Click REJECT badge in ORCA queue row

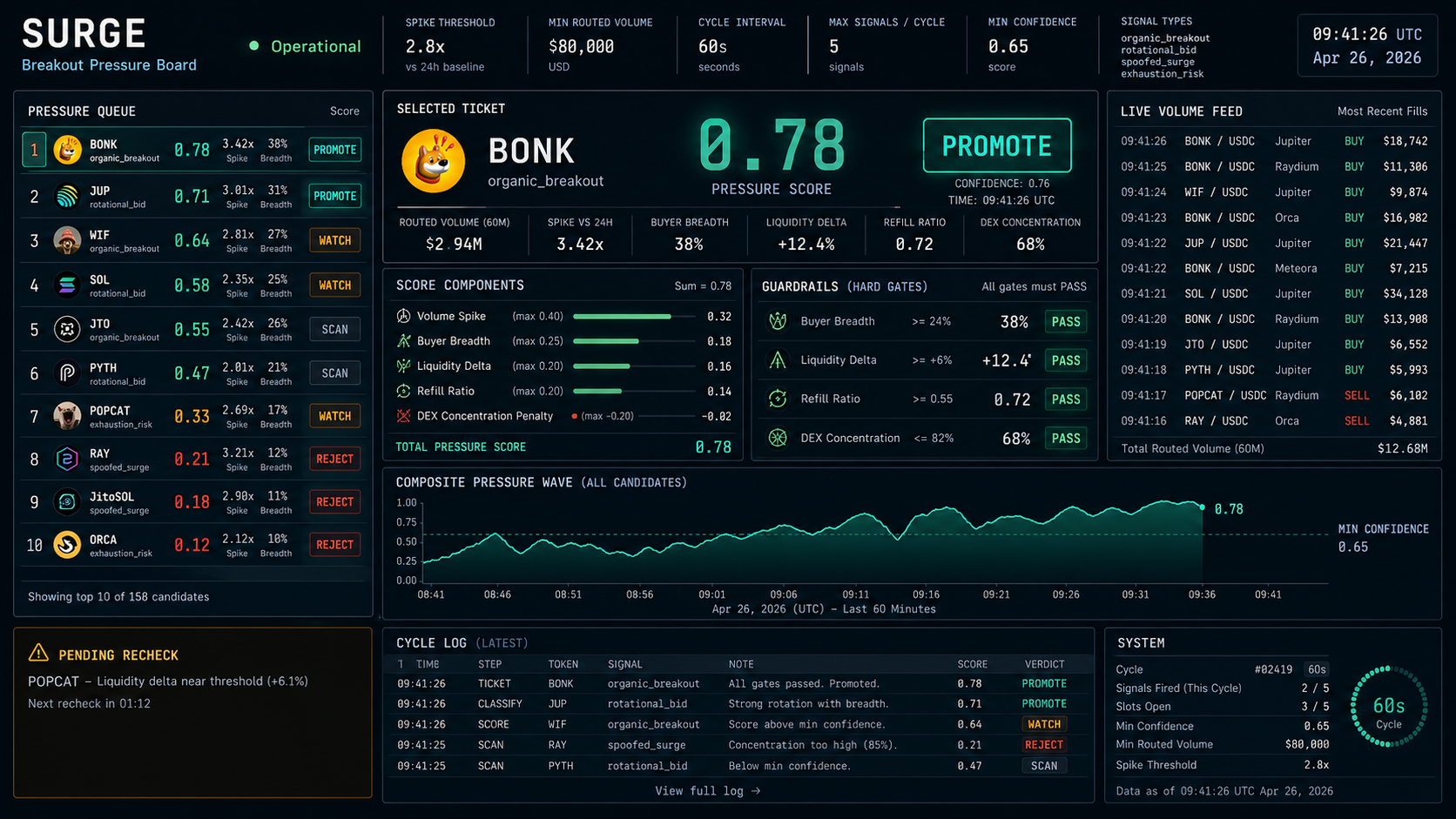(x=335, y=545)
